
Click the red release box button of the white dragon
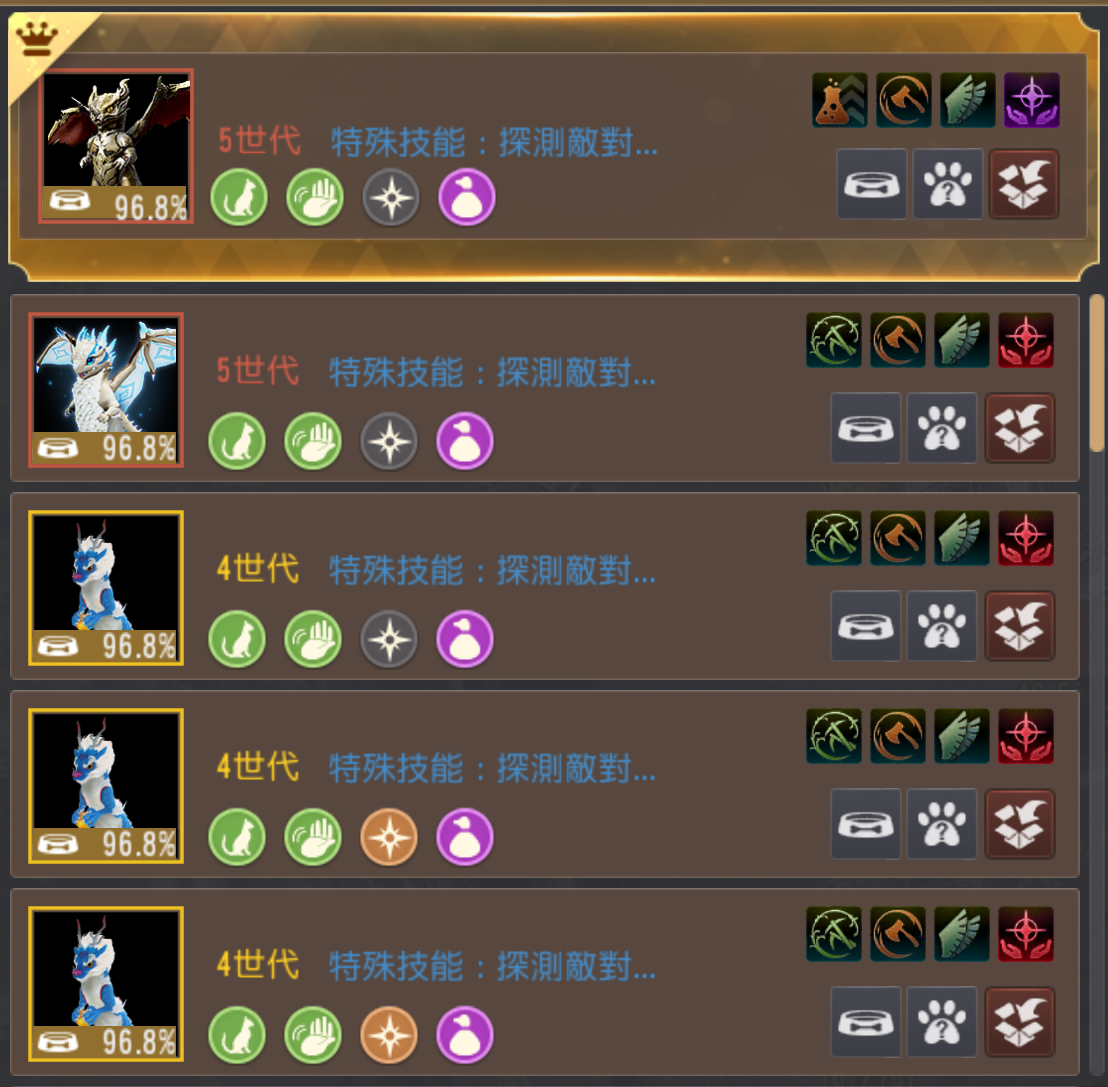[1020, 428]
